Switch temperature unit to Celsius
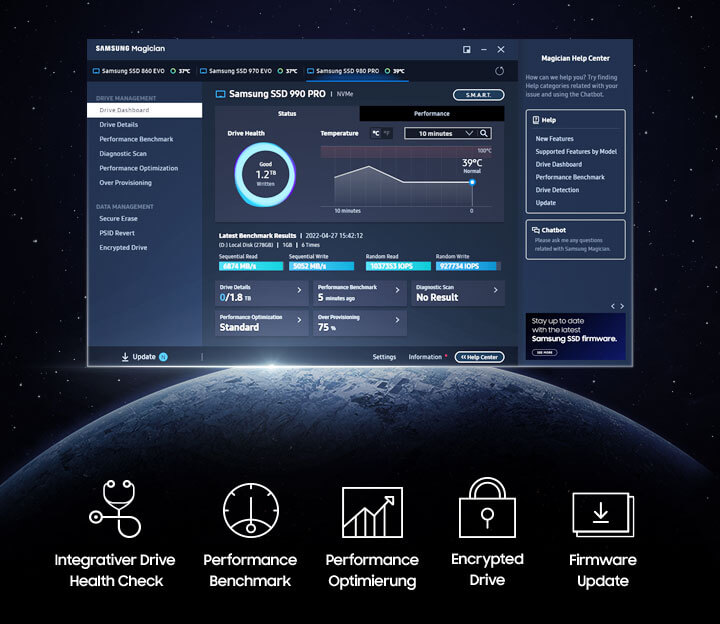The height and width of the screenshot is (624, 720). coord(376,133)
